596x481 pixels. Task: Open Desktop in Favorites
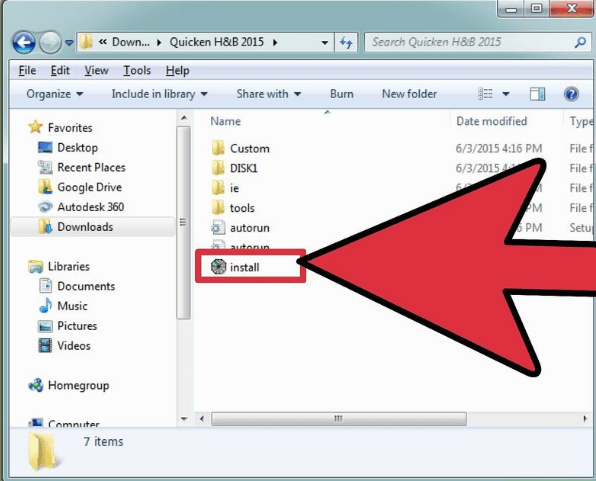point(78,148)
